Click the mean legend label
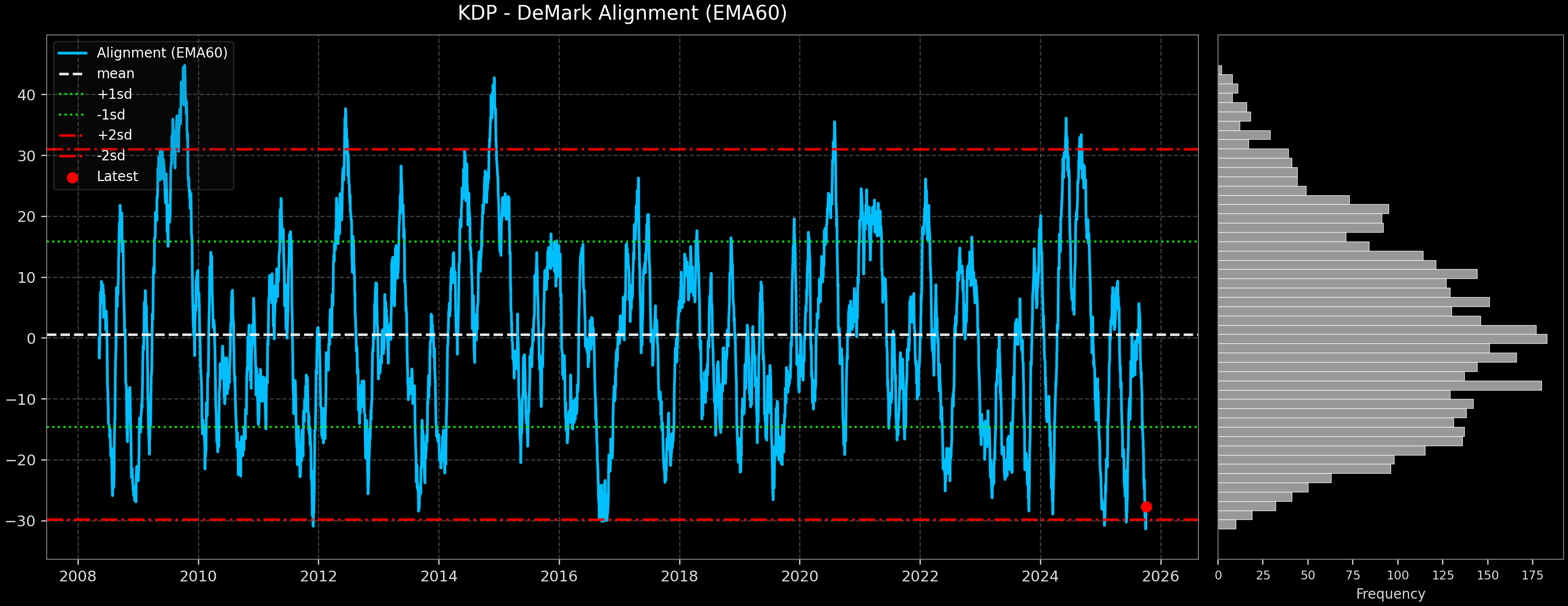 click(115, 74)
